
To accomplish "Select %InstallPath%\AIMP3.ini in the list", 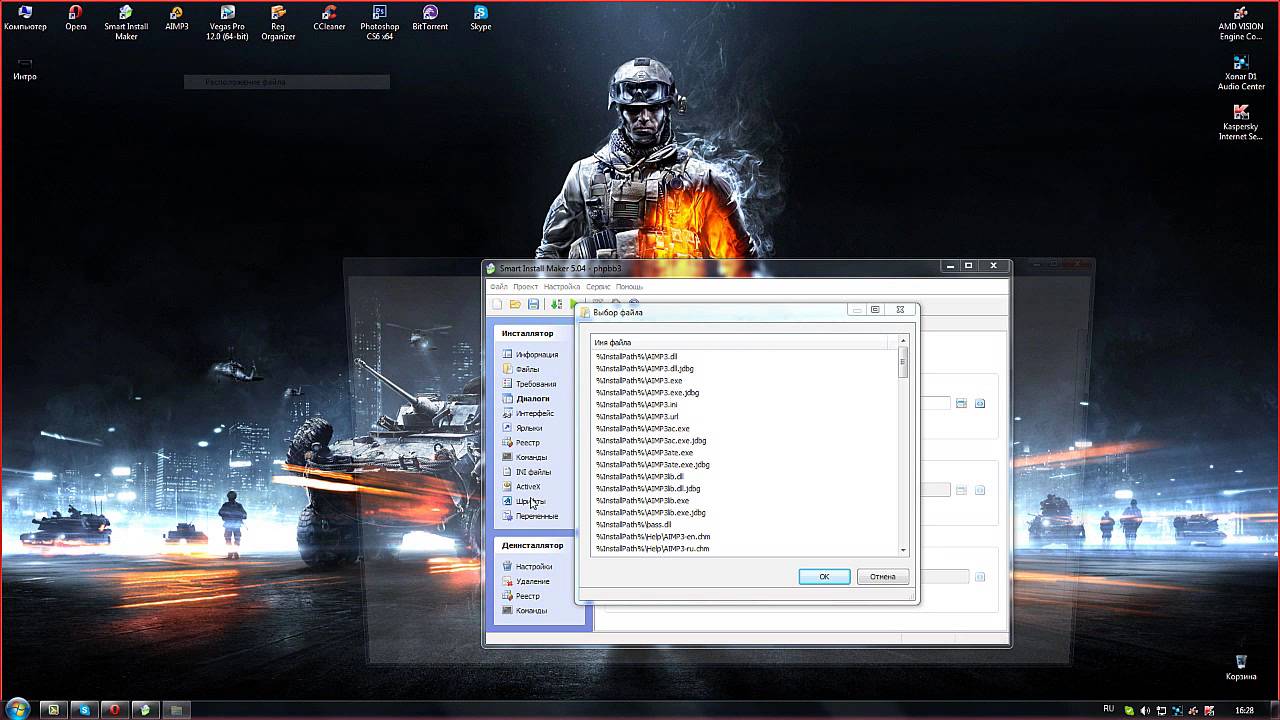I will coord(636,405).
